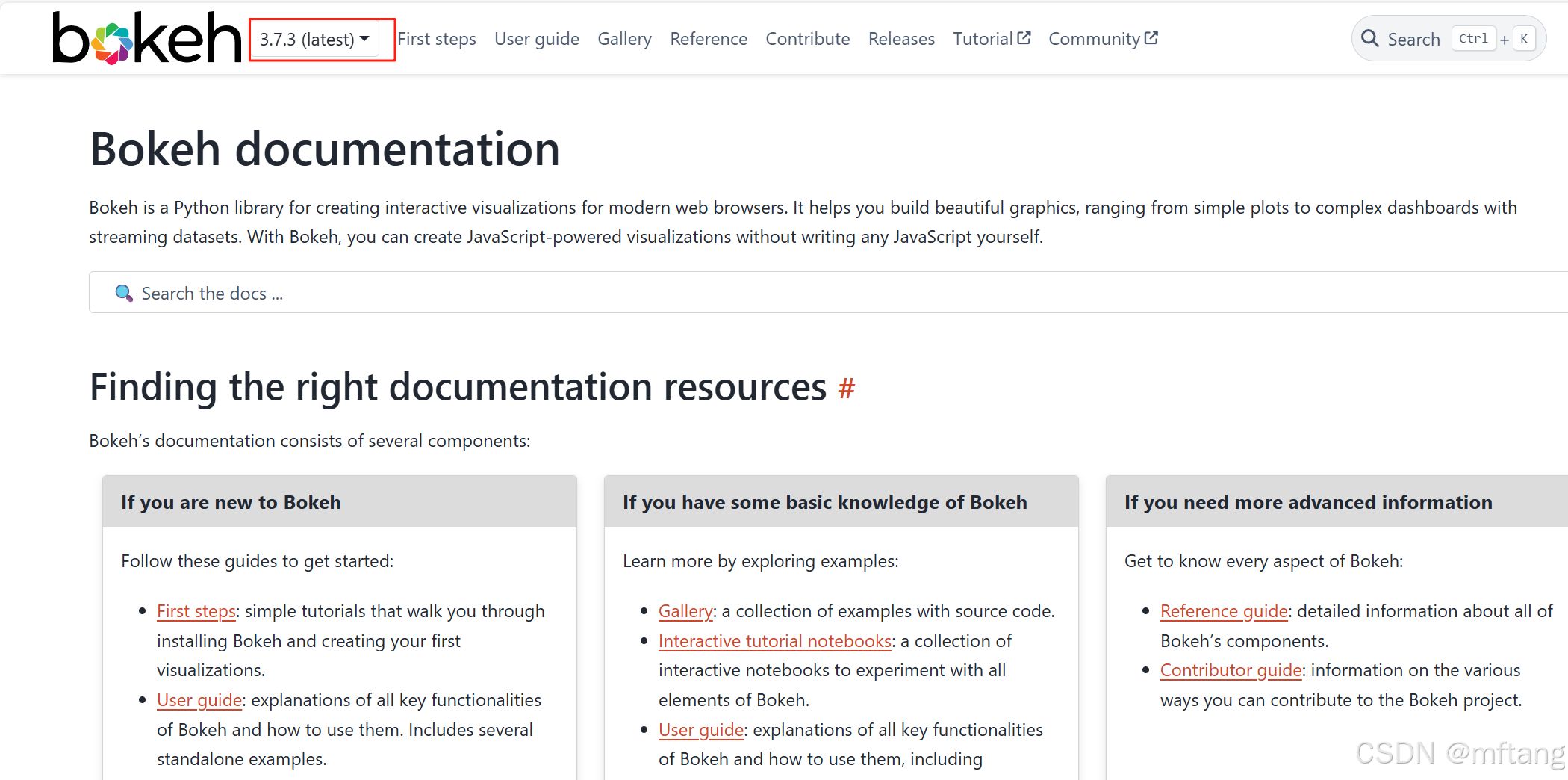1568x780 pixels.
Task: Open the First steps link in new-to-Bokeh card
Action: coord(196,611)
